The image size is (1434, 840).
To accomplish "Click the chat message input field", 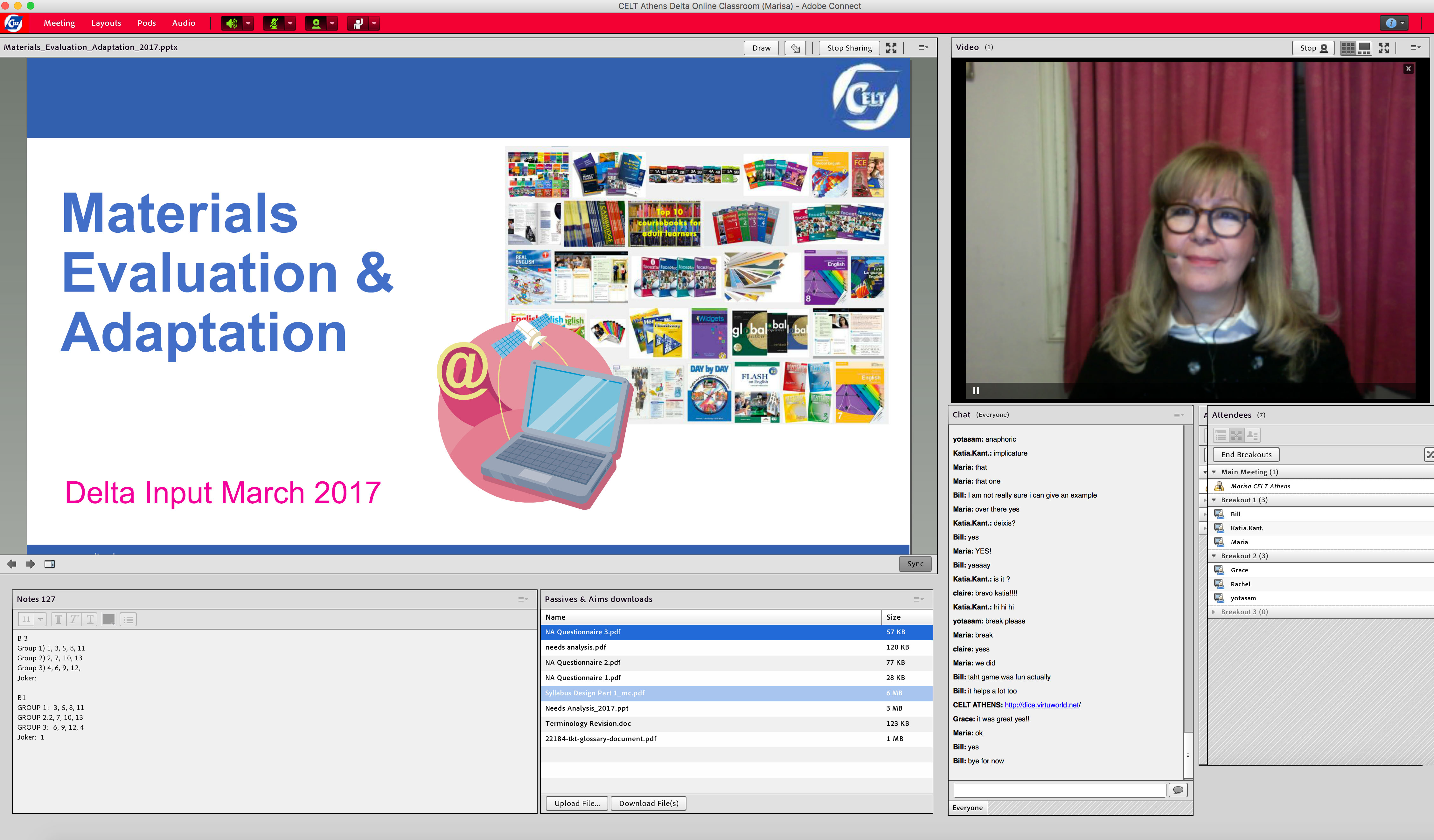I will click(x=1059, y=790).
